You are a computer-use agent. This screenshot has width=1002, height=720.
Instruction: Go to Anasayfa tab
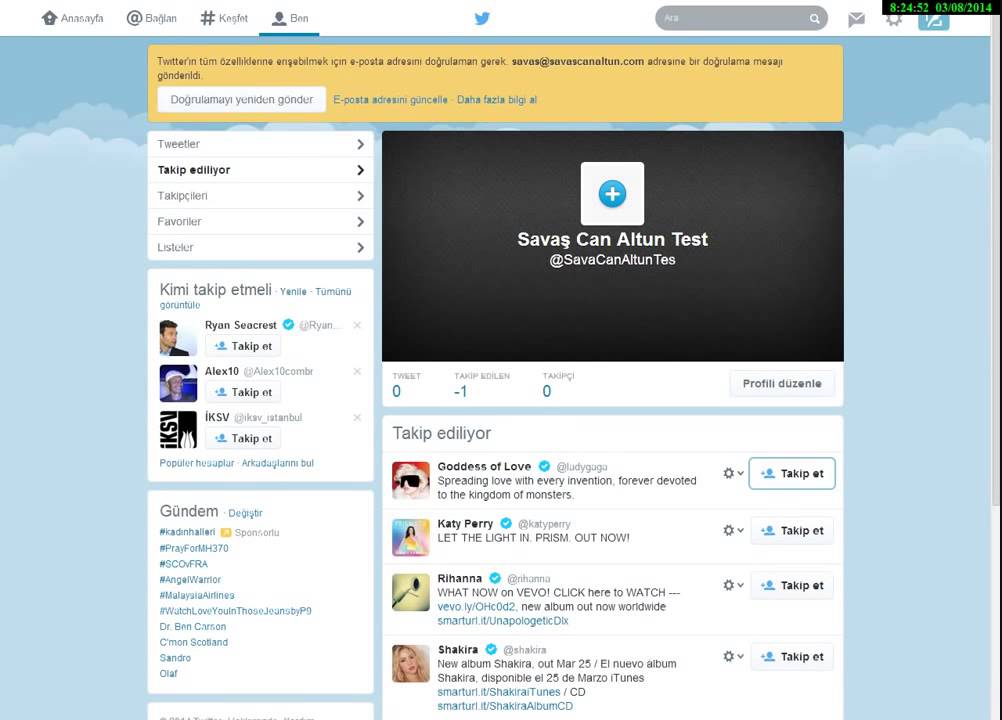tap(72, 18)
